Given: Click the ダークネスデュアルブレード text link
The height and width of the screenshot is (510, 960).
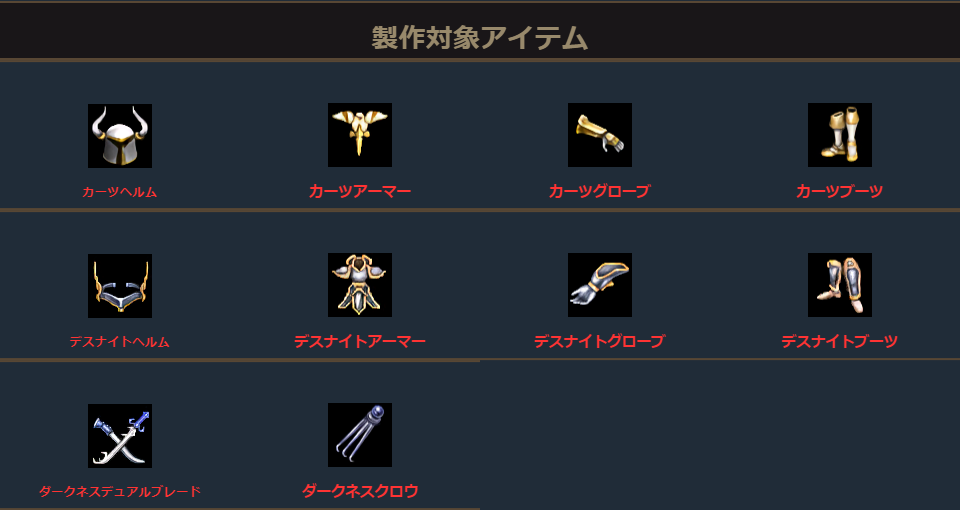Looking at the screenshot, I should point(120,492).
